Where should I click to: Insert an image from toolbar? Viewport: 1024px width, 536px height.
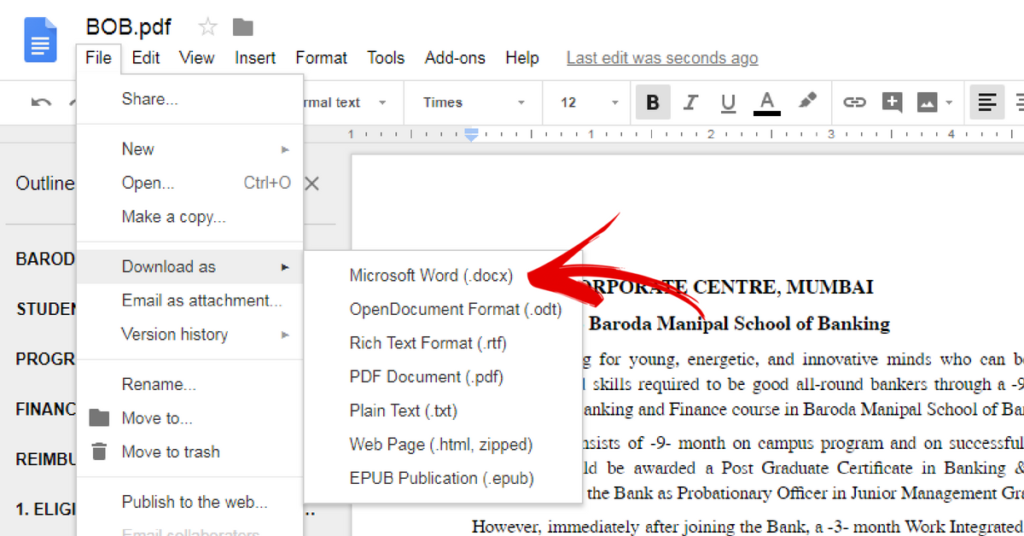(927, 102)
